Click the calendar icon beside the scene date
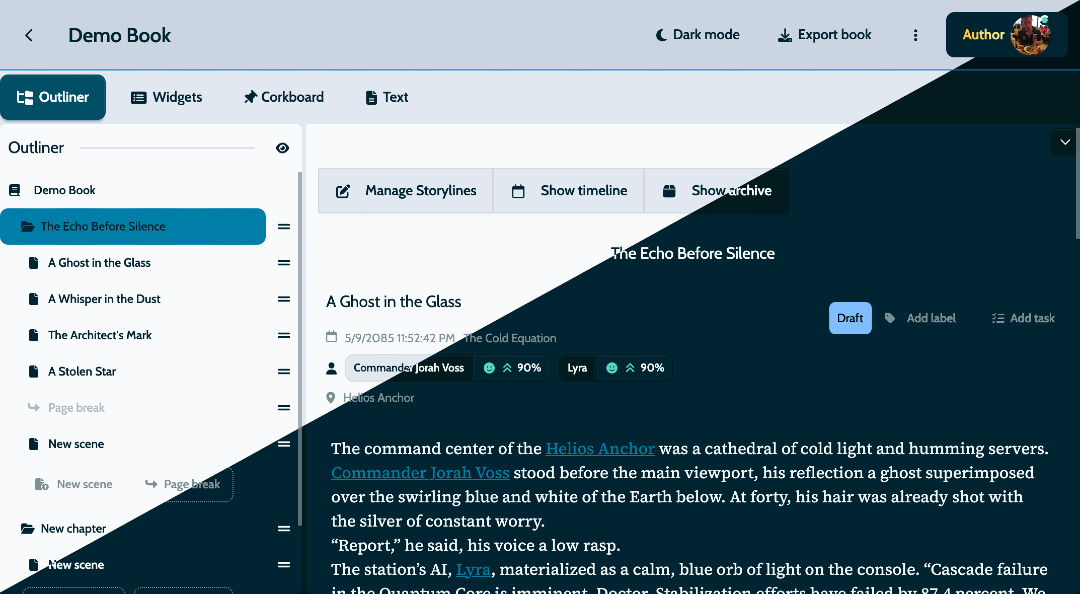 333,337
